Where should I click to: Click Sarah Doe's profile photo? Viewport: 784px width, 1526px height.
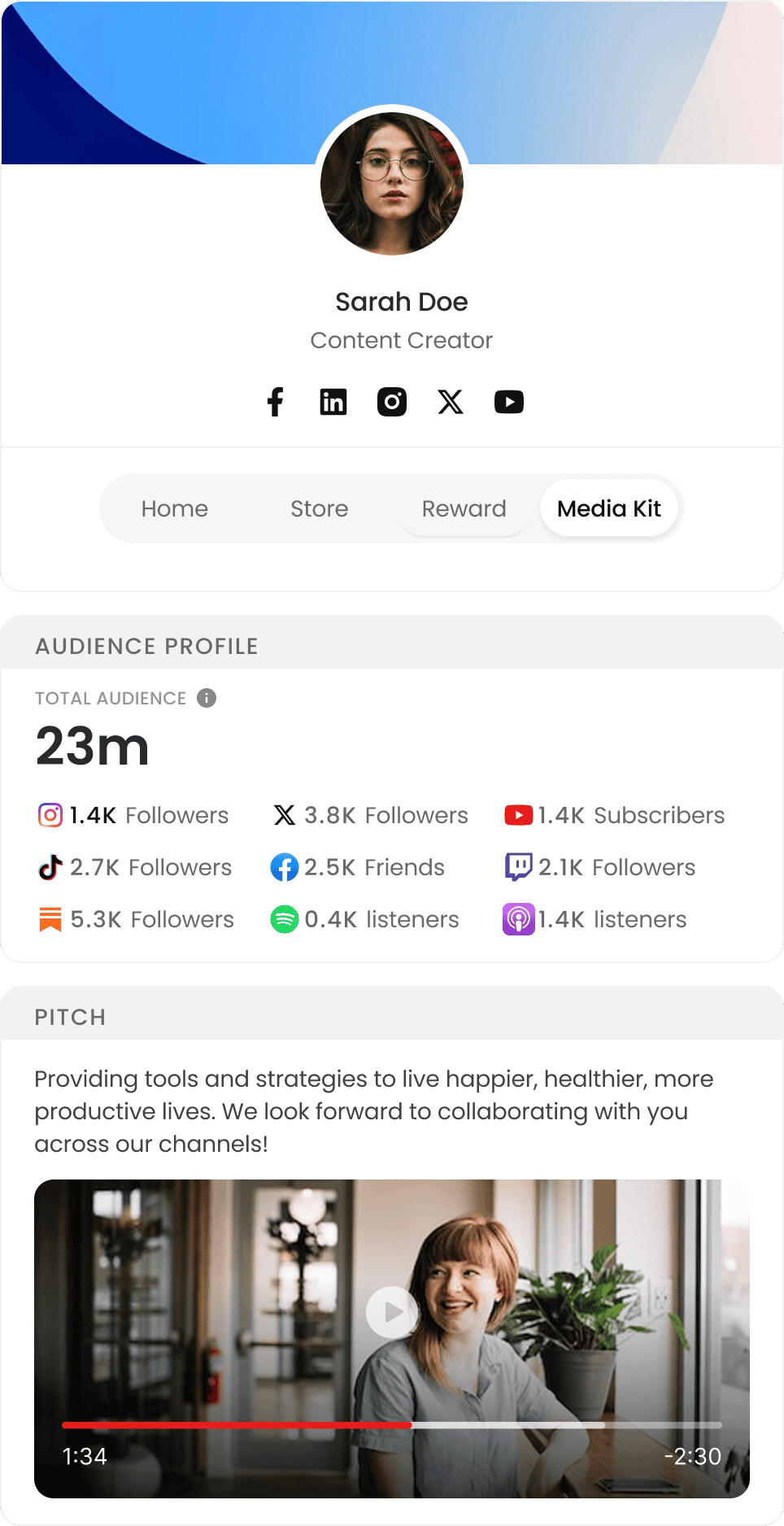pyautogui.click(x=392, y=183)
